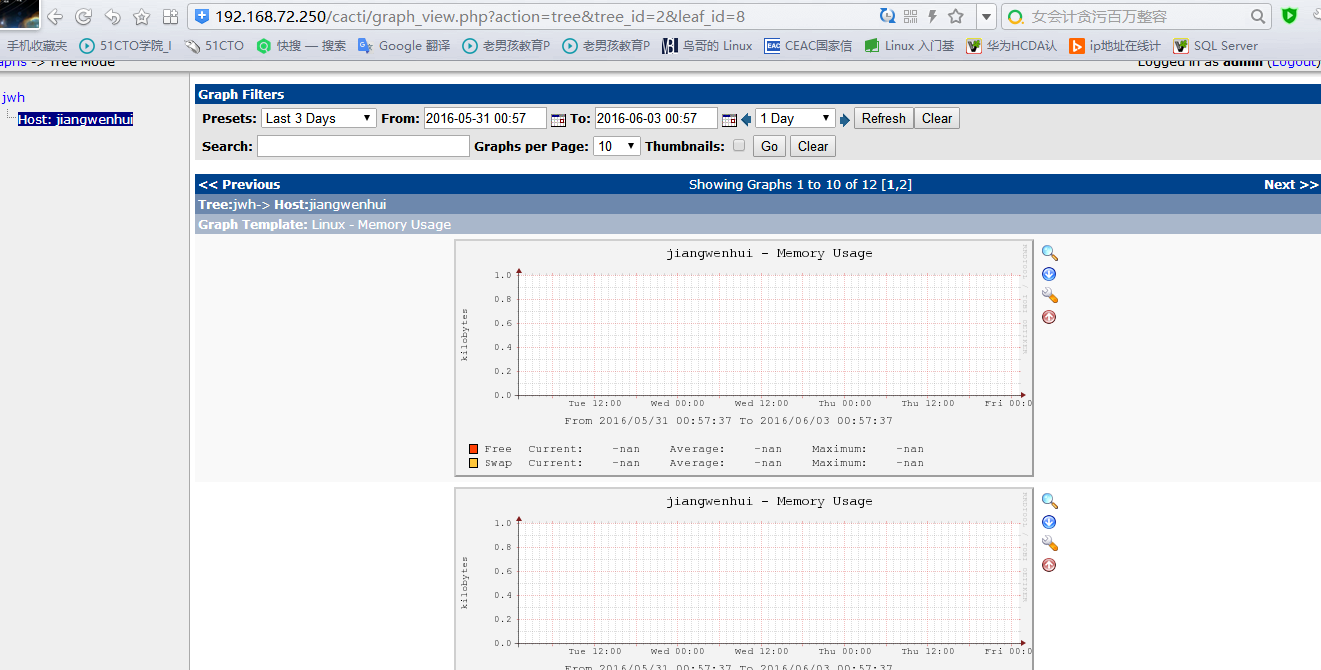Open the first jiangwenhui Memory Usage graph image
Image resolution: width=1321 pixels, height=670 pixels.
pyautogui.click(x=744, y=358)
